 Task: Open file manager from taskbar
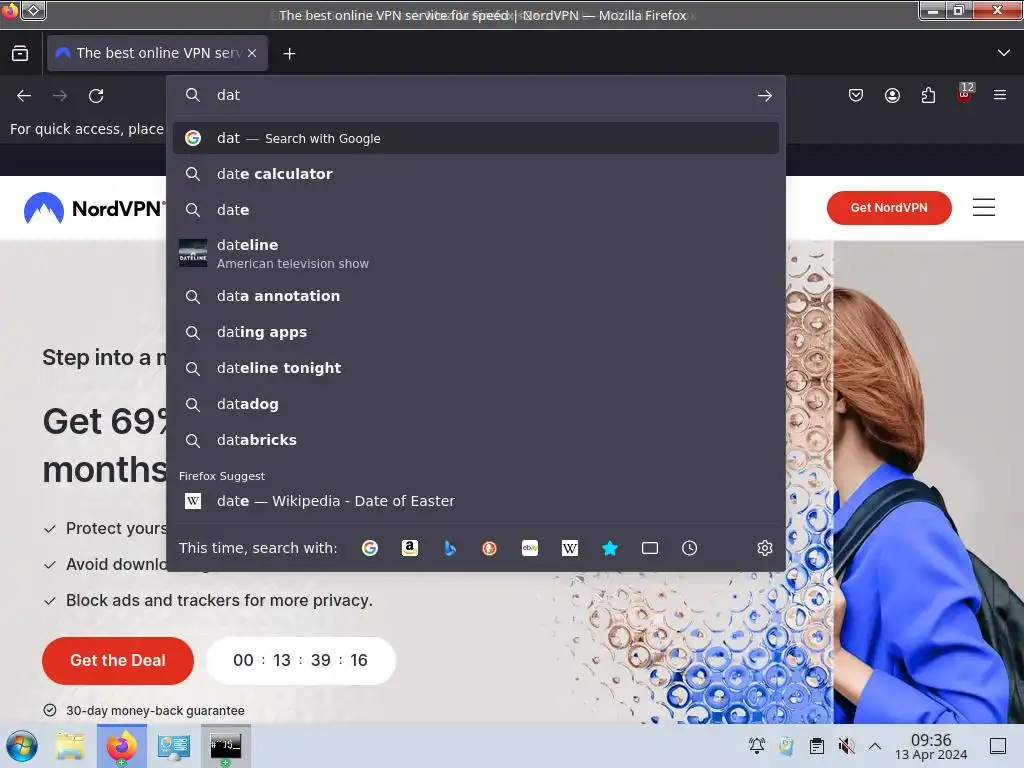70,746
